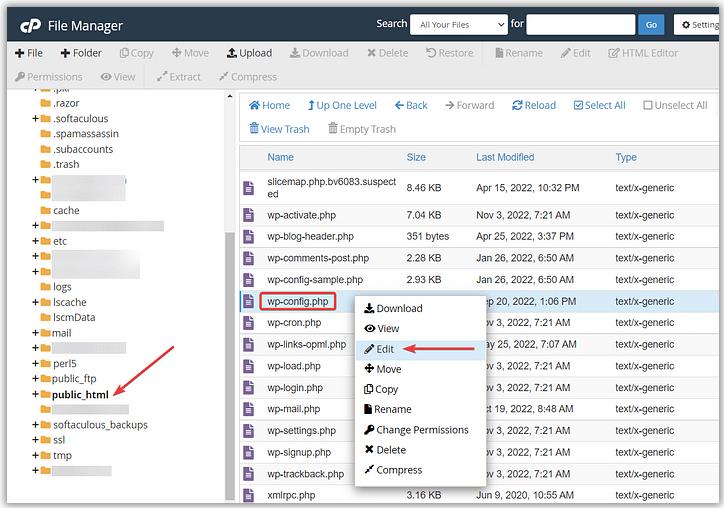This screenshot has height=508, width=724.
Task: Create new directory with + Folder
Action: 81,53
